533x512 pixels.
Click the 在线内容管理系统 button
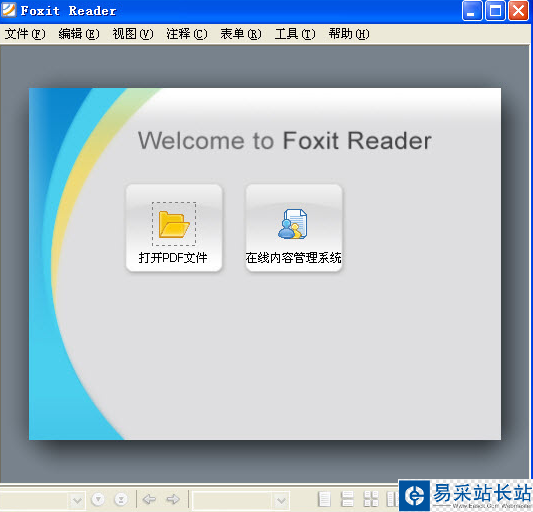[x=294, y=228]
